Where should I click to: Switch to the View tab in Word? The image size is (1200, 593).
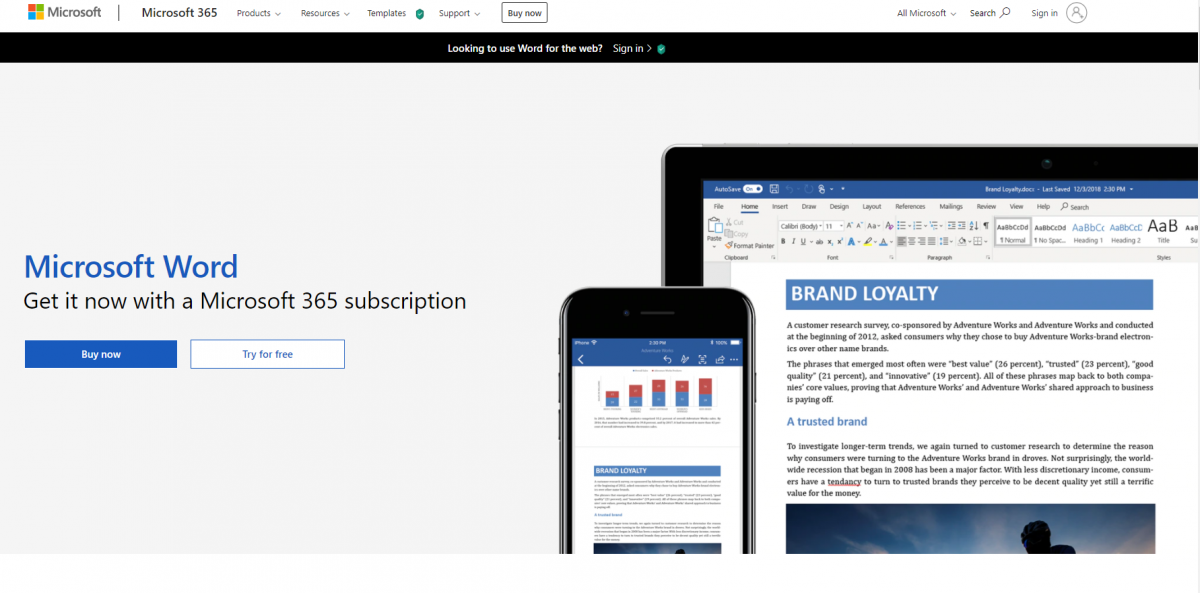(1017, 206)
